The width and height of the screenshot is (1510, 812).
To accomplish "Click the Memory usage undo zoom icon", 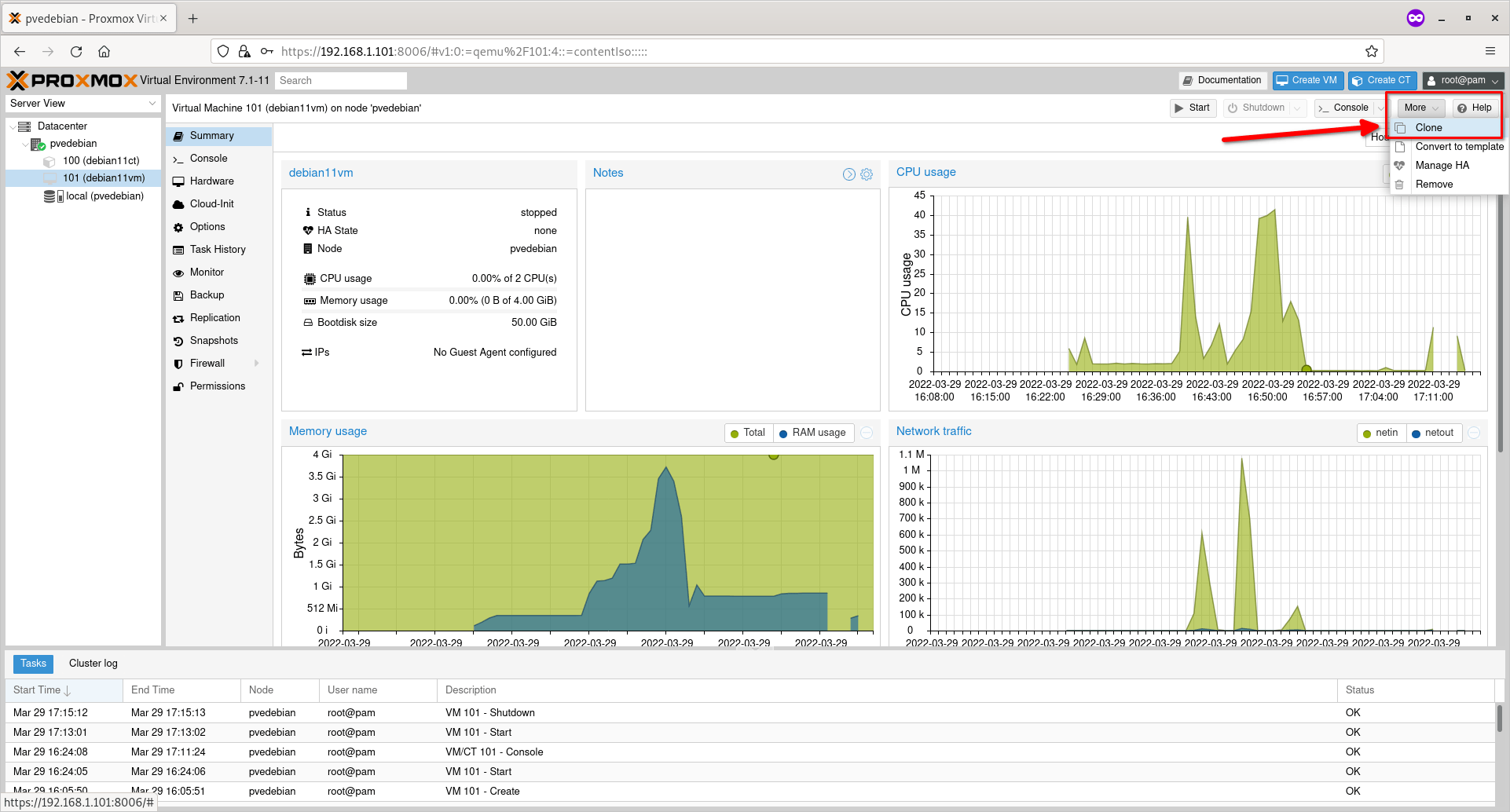I will (867, 433).
